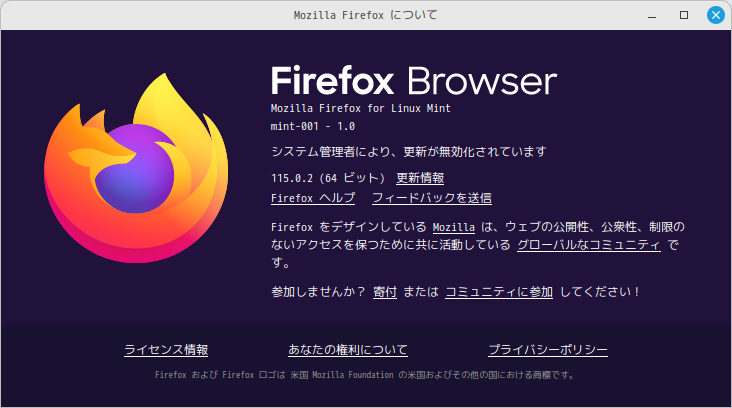Follow the Mozilla link in description
The width and height of the screenshot is (732, 408).
[x=454, y=227]
